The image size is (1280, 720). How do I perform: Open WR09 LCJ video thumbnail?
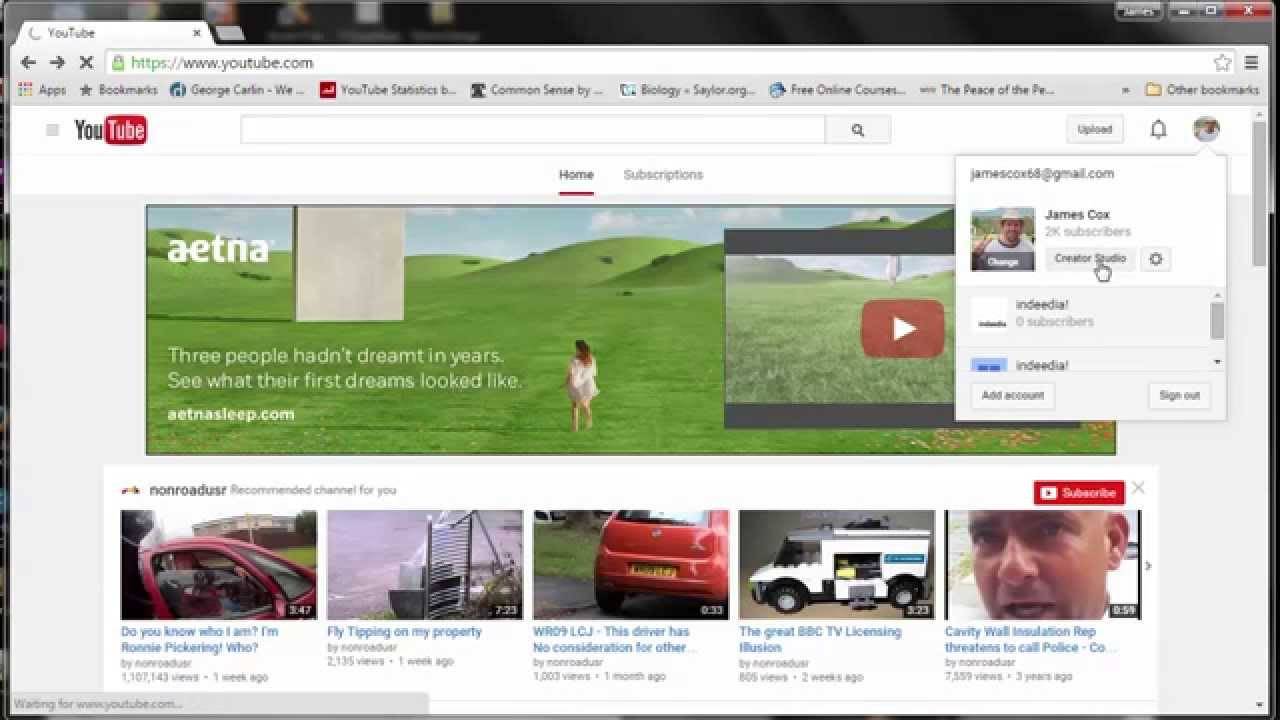coord(631,565)
